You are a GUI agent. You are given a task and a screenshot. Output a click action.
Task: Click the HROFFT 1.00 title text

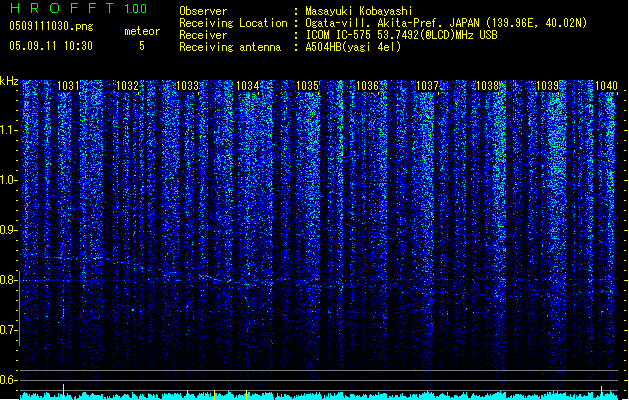pyautogui.click(x=78, y=8)
